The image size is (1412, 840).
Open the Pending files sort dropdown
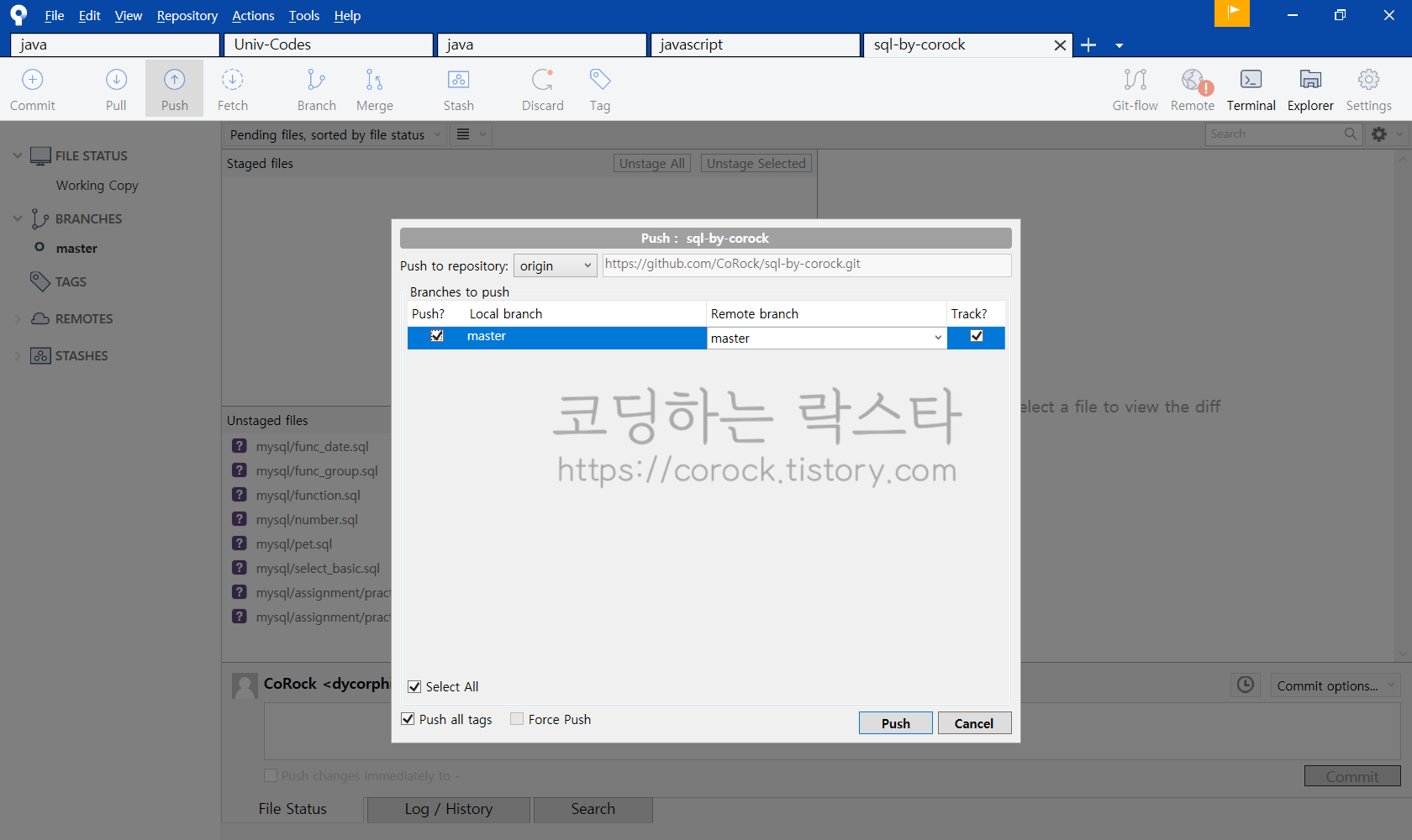click(335, 134)
